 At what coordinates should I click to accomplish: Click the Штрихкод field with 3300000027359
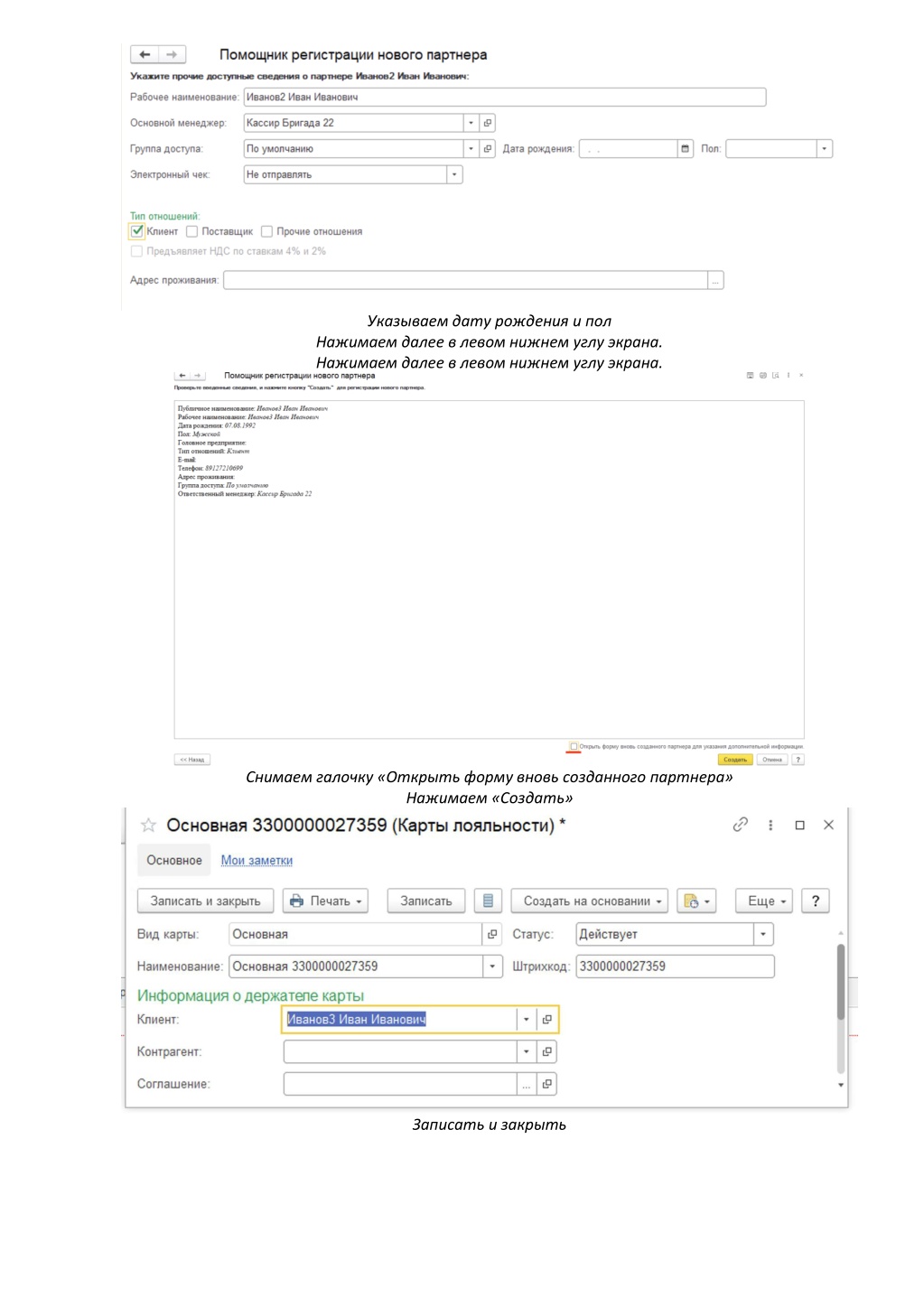[x=676, y=966]
